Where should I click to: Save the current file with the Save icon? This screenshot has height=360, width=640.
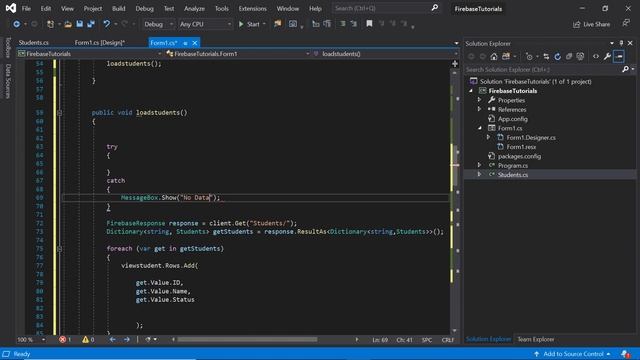(x=79, y=24)
